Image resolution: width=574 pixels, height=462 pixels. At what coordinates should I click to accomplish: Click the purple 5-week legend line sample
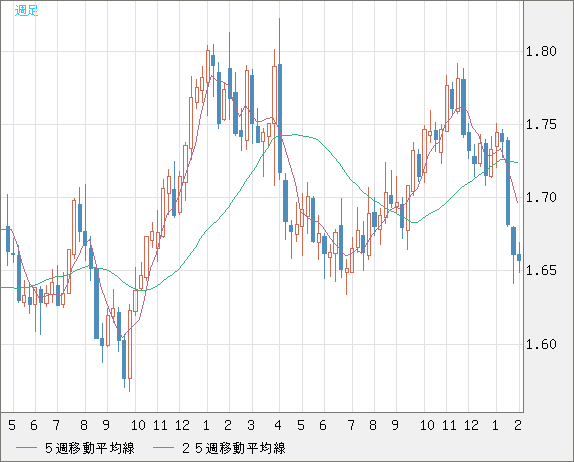(26, 448)
